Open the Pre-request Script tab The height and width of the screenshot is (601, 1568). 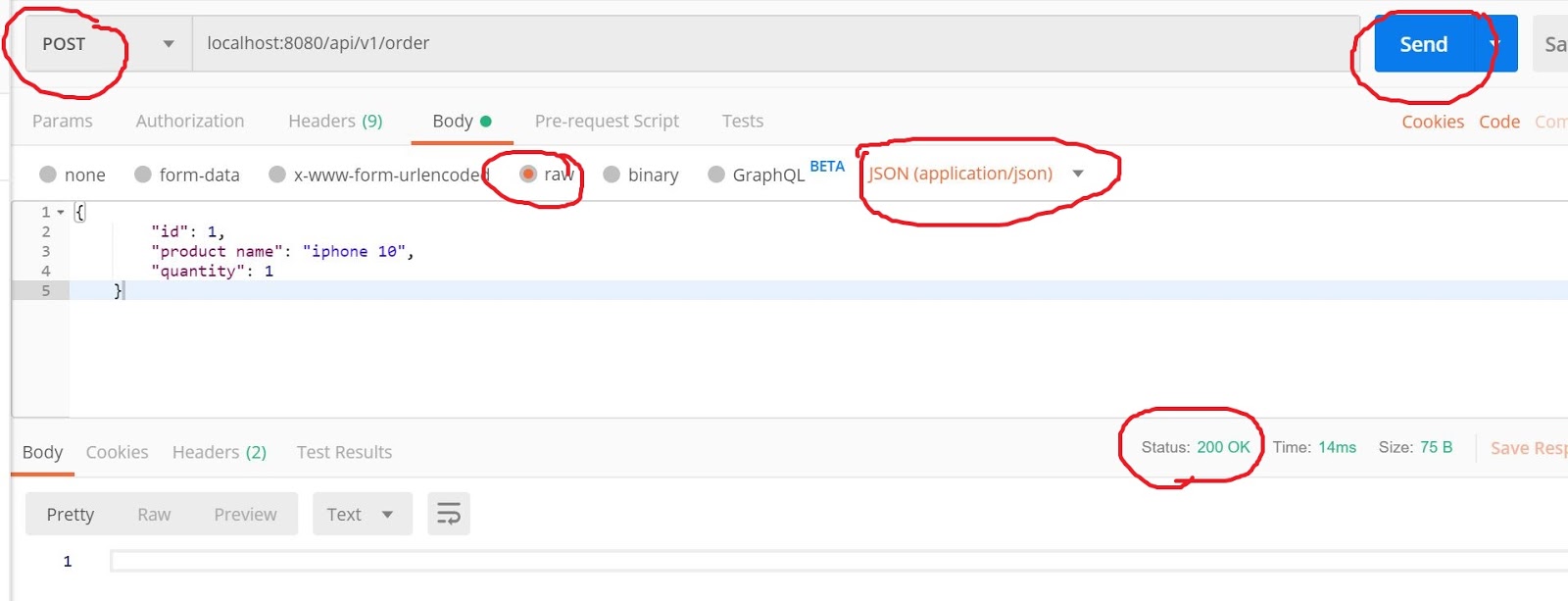(x=607, y=121)
